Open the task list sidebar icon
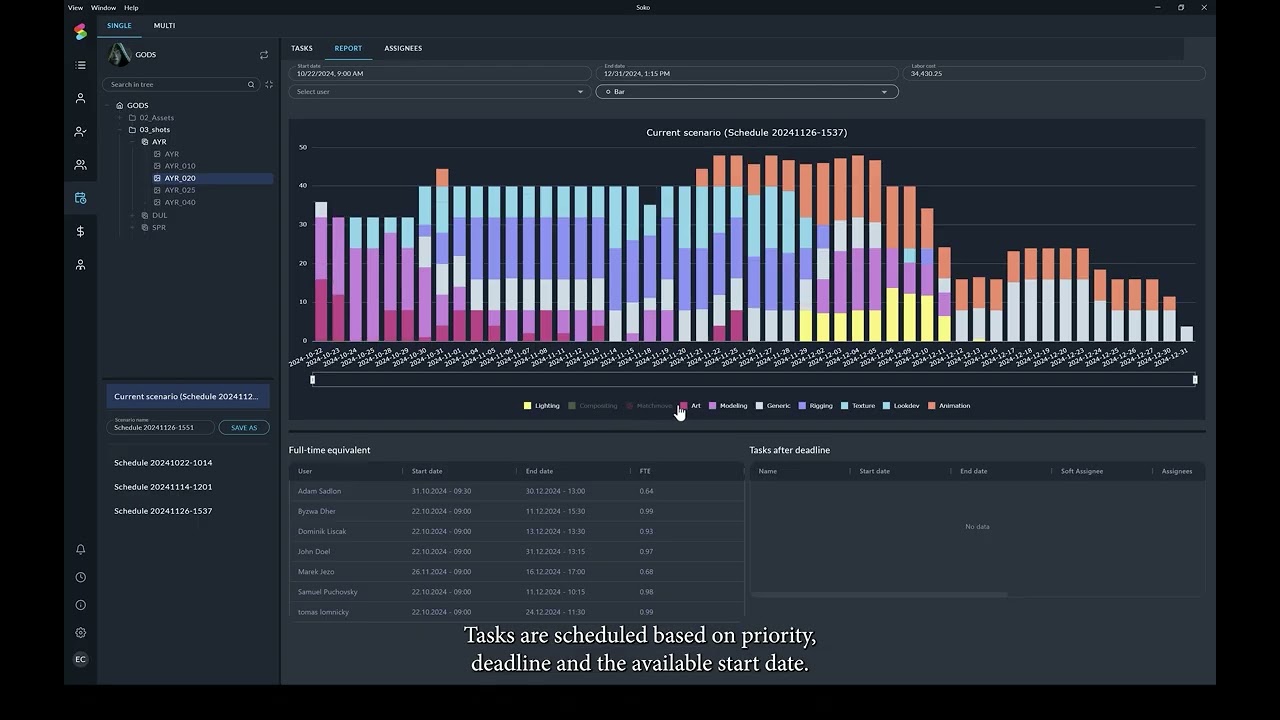This screenshot has height=720, width=1280. click(80, 65)
